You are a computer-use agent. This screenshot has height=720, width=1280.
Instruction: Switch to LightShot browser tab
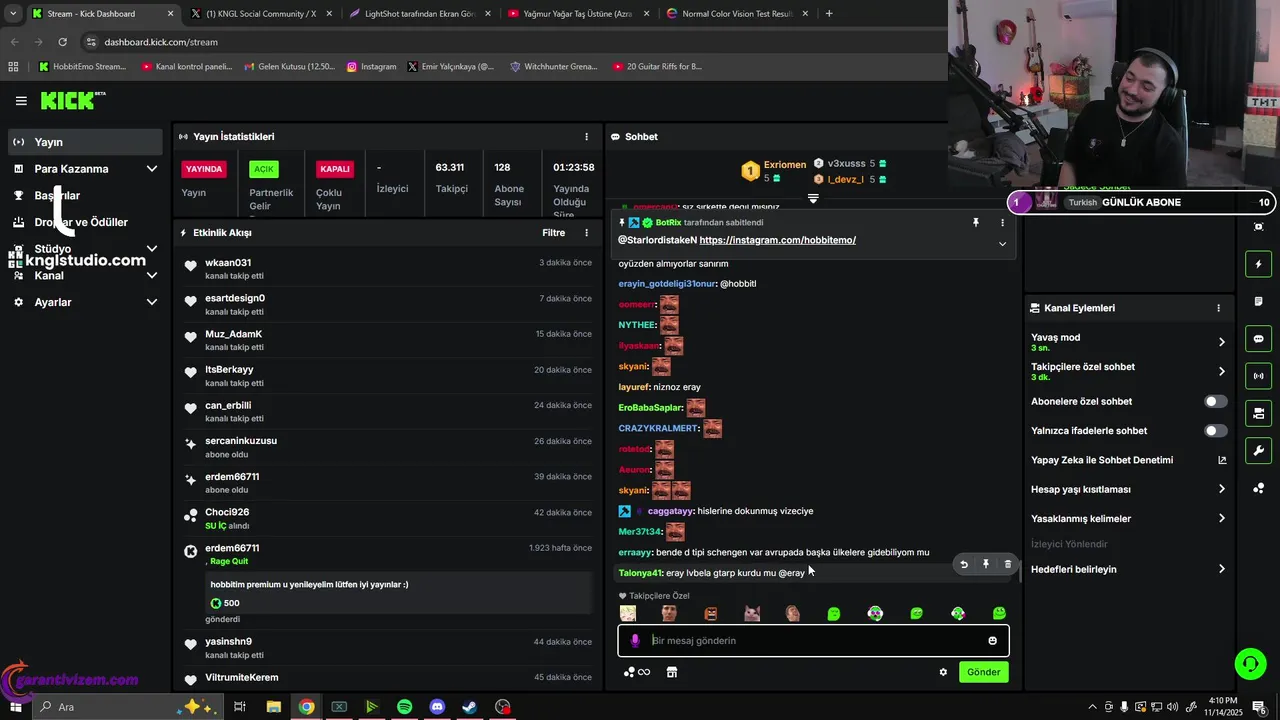point(420,14)
